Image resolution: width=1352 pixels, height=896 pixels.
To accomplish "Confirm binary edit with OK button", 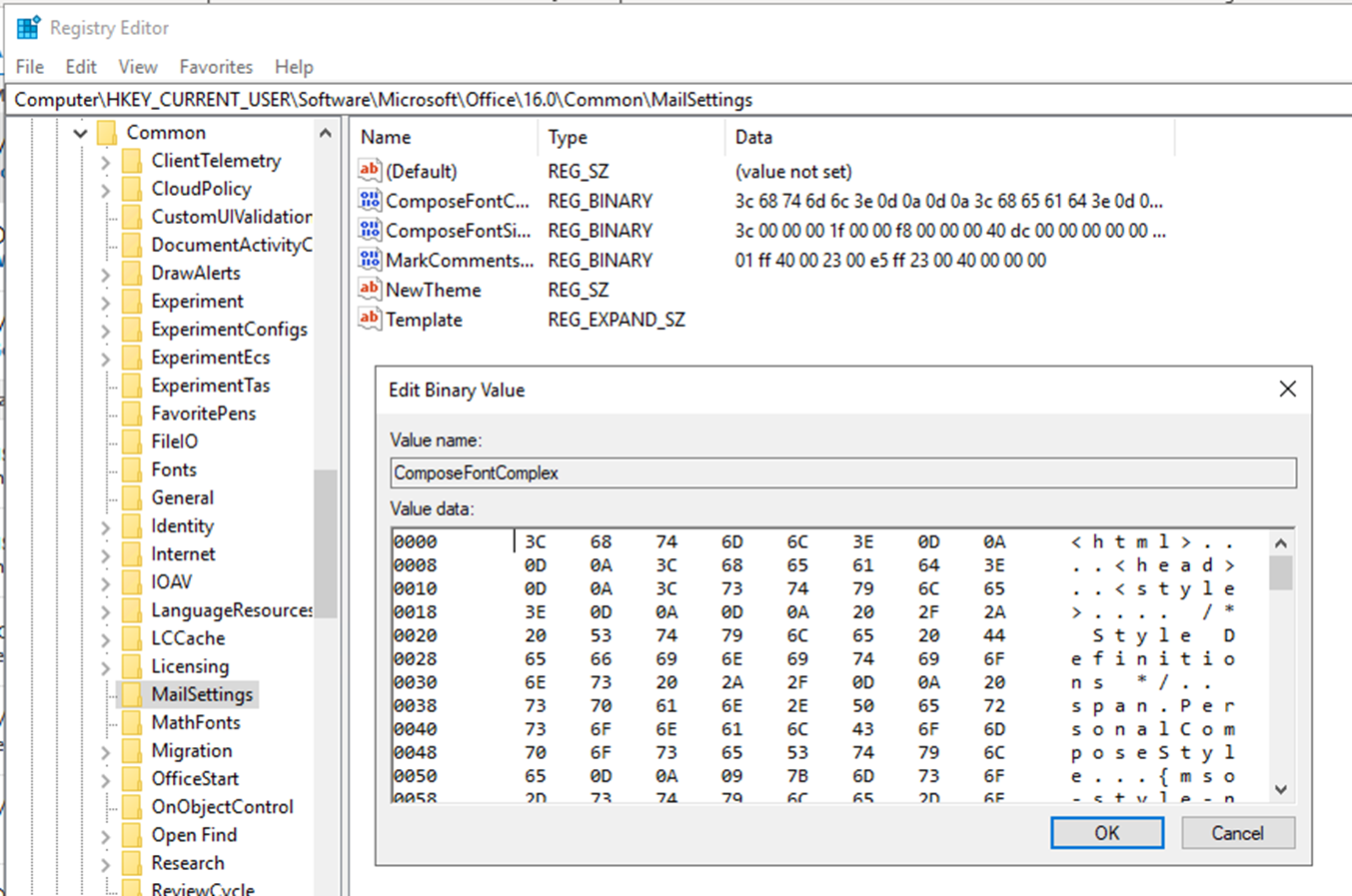I will point(1107,833).
